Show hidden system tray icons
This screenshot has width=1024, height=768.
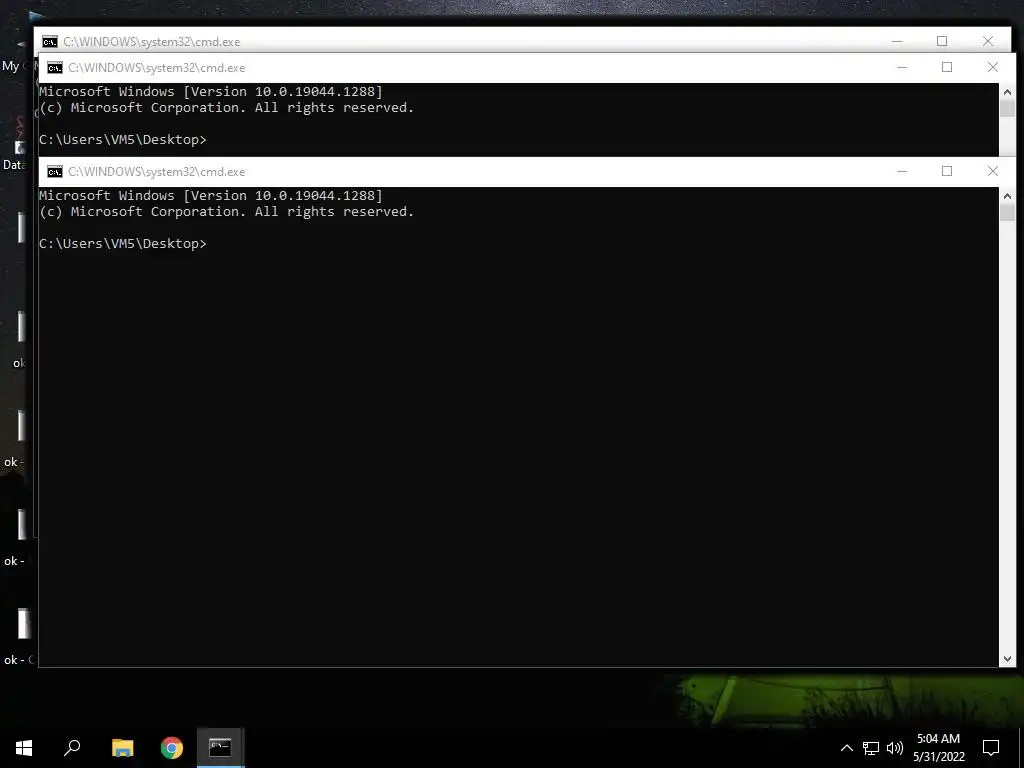pos(846,748)
